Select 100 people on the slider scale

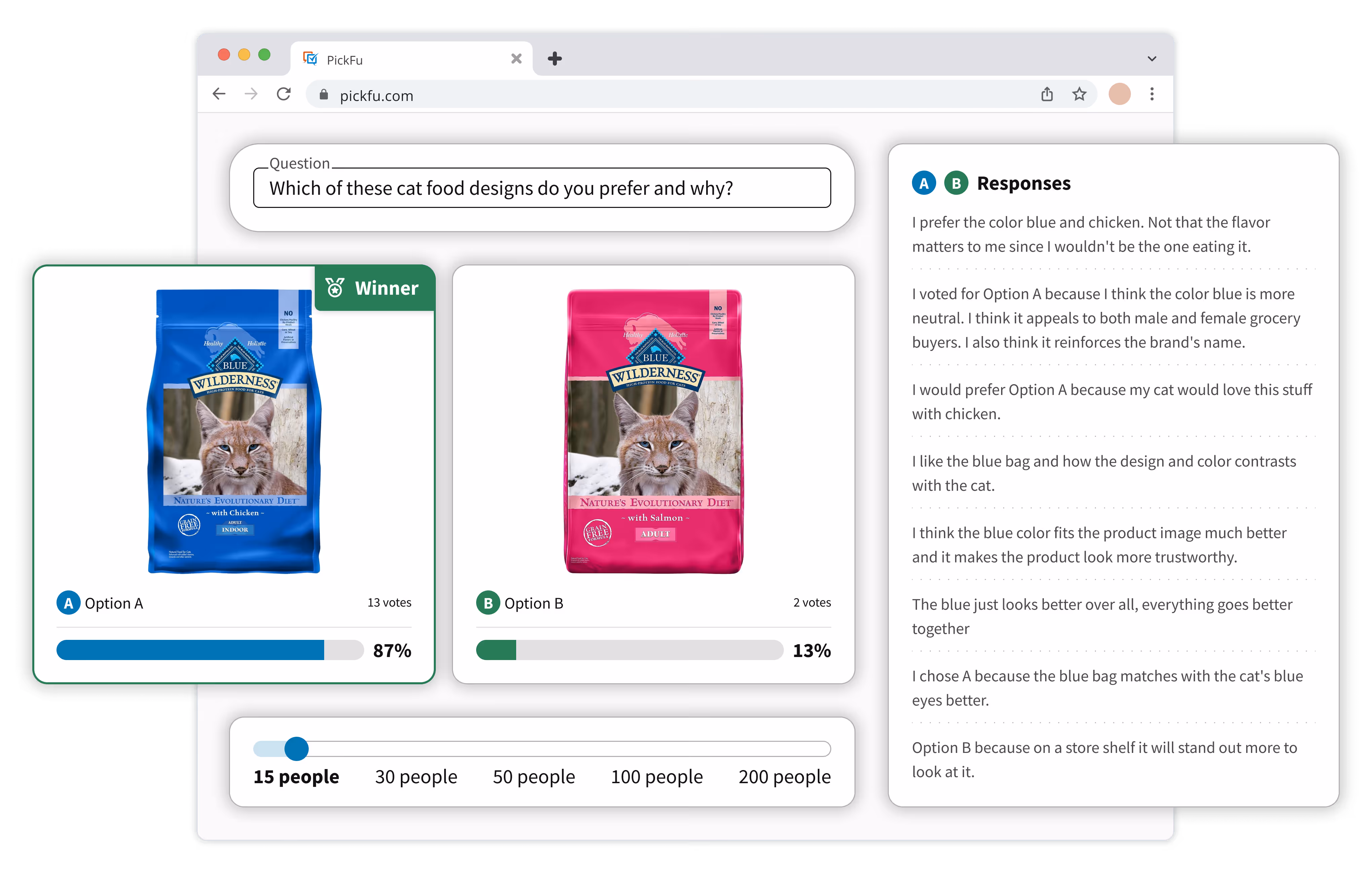(656, 777)
